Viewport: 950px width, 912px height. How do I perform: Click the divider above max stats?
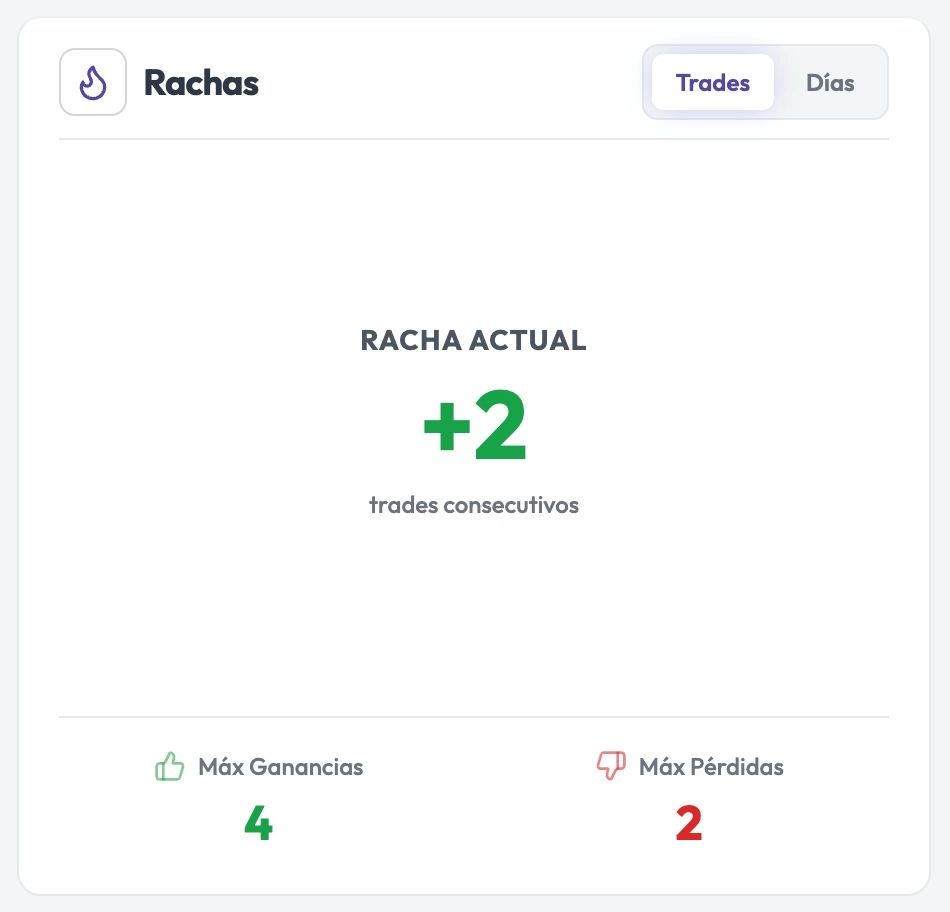pos(474,717)
